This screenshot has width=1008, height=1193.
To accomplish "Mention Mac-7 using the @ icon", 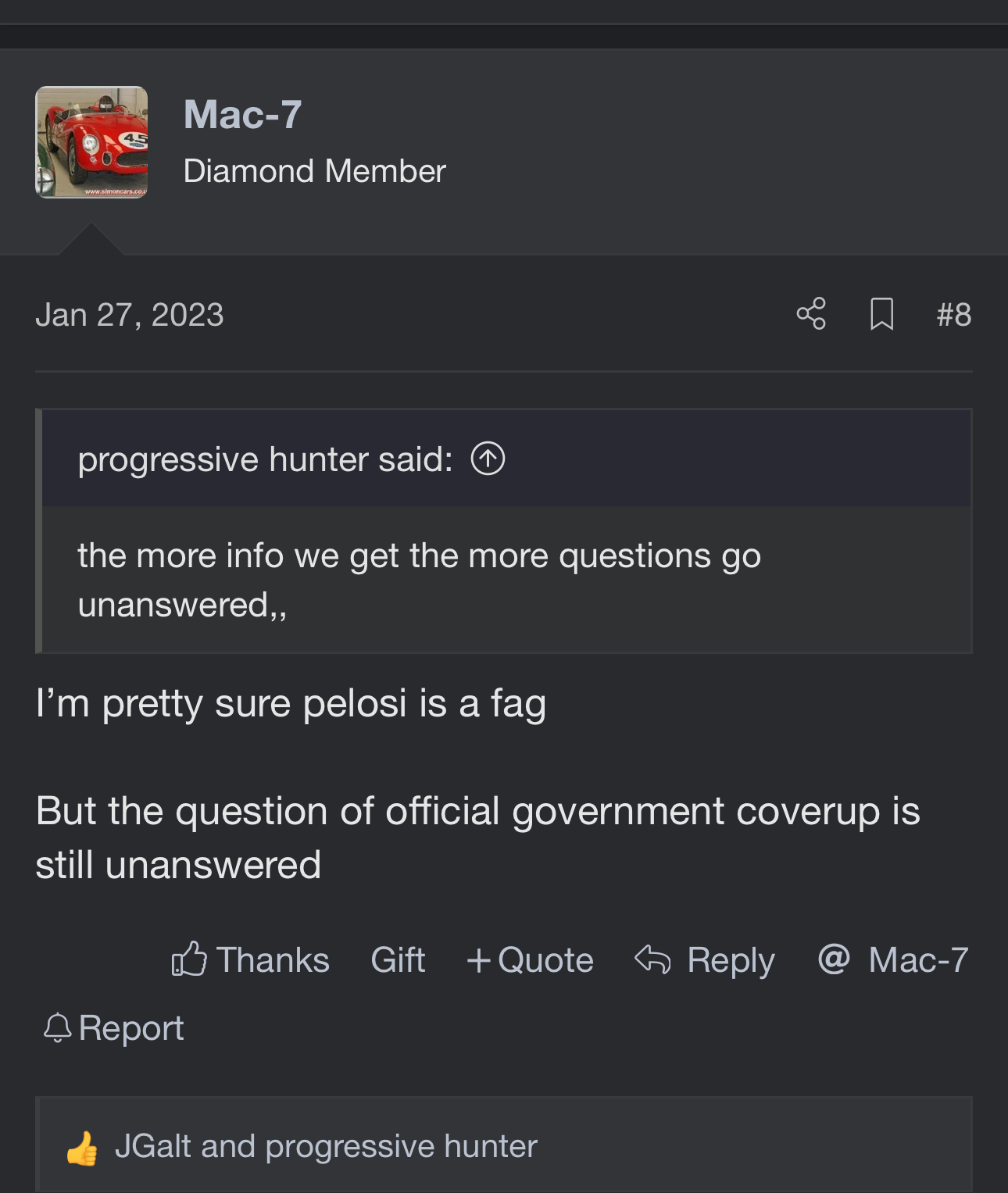I will (834, 959).
